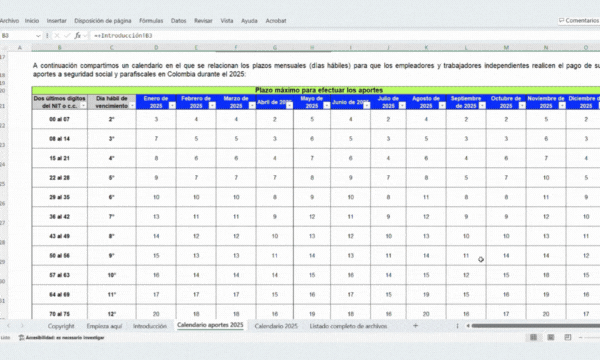Switch to Listado completo de archivos tab
The width and height of the screenshot is (600, 360).
348,326
